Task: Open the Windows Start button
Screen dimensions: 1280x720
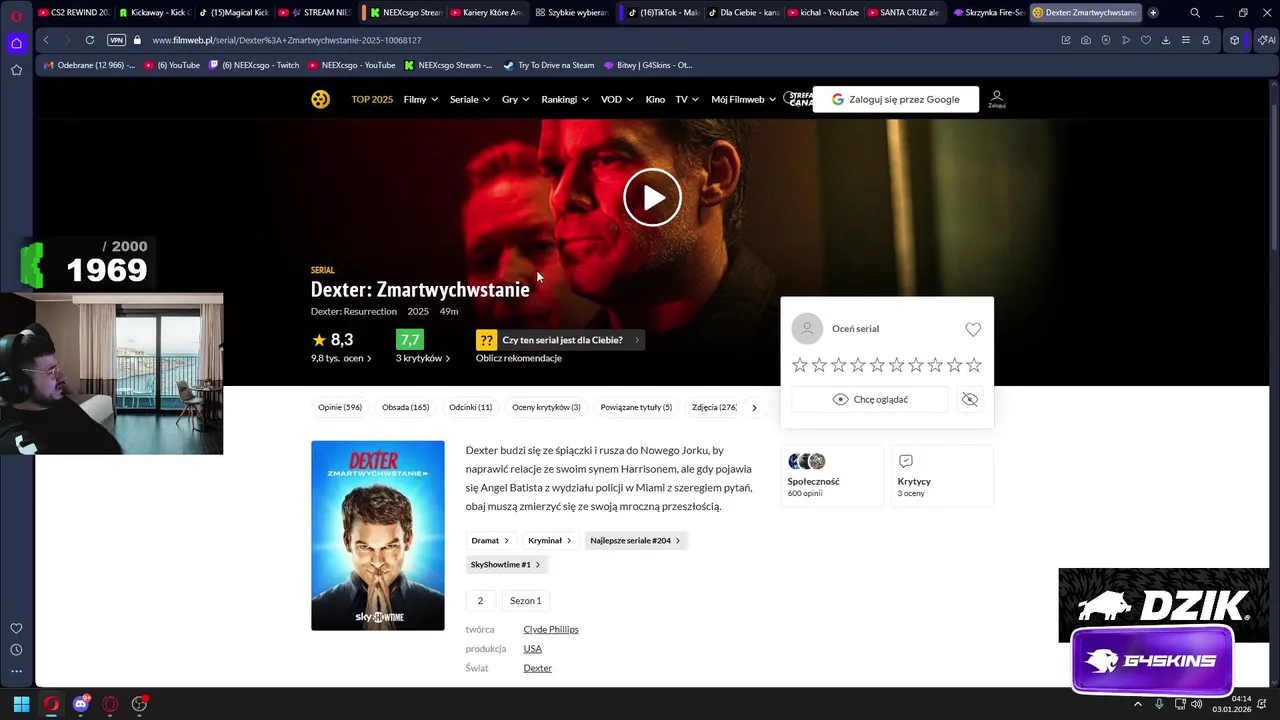Action: pos(21,704)
